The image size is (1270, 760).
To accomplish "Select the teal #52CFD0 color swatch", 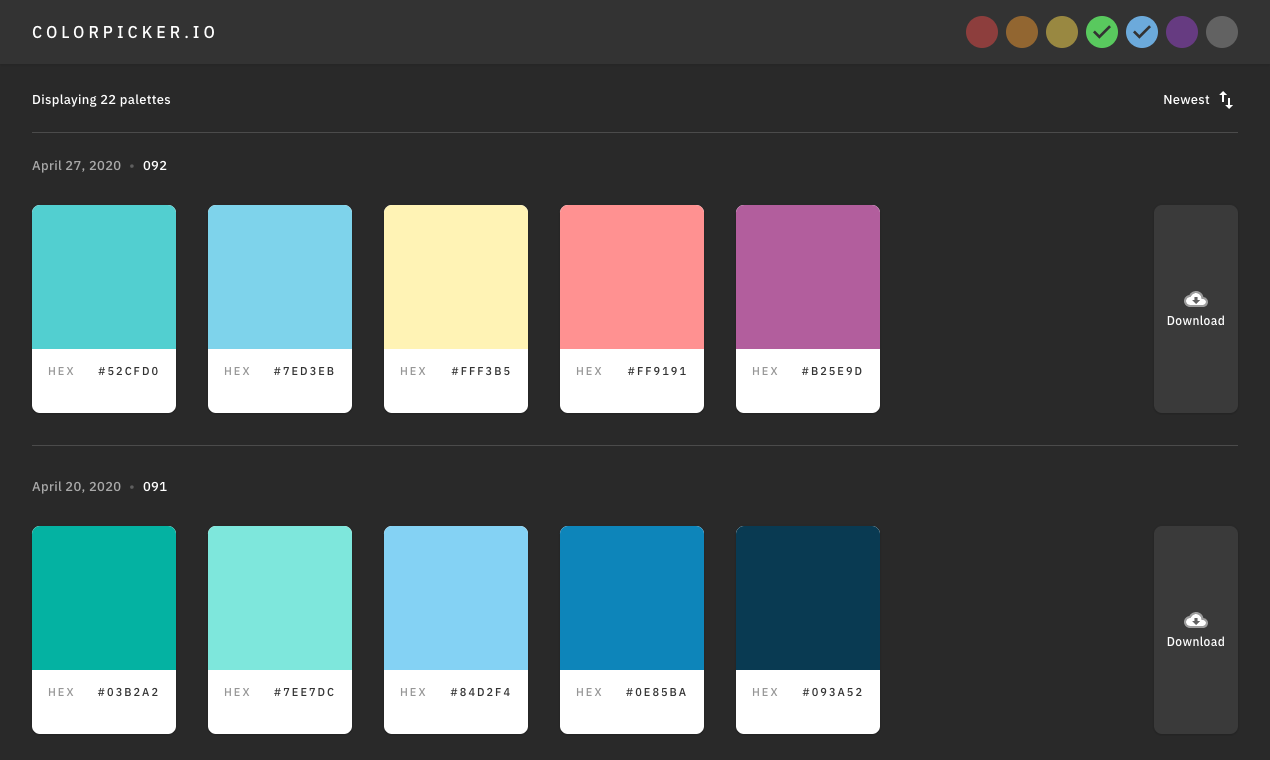I will tap(104, 276).
